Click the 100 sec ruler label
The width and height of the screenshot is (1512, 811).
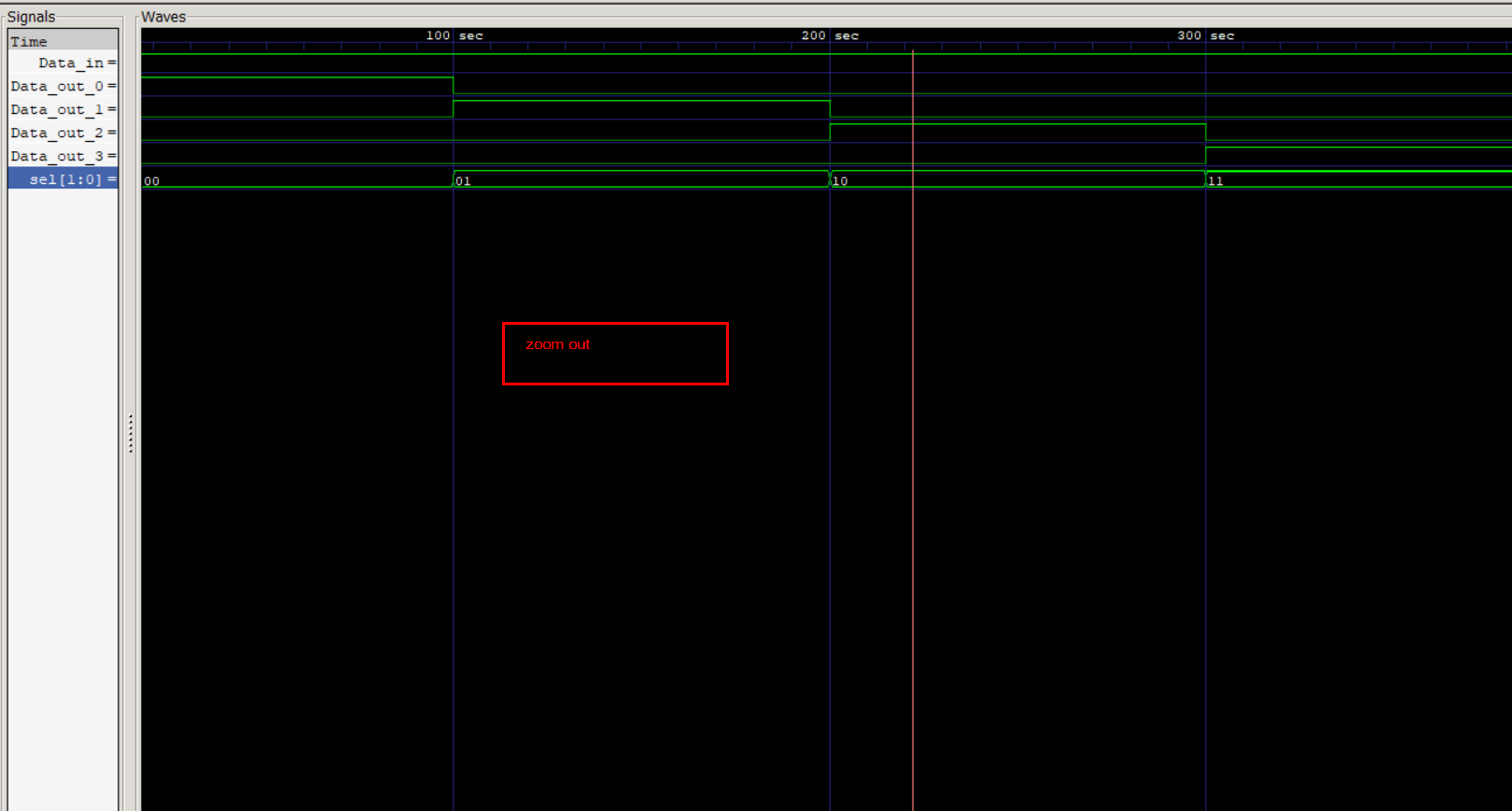pos(455,35)
